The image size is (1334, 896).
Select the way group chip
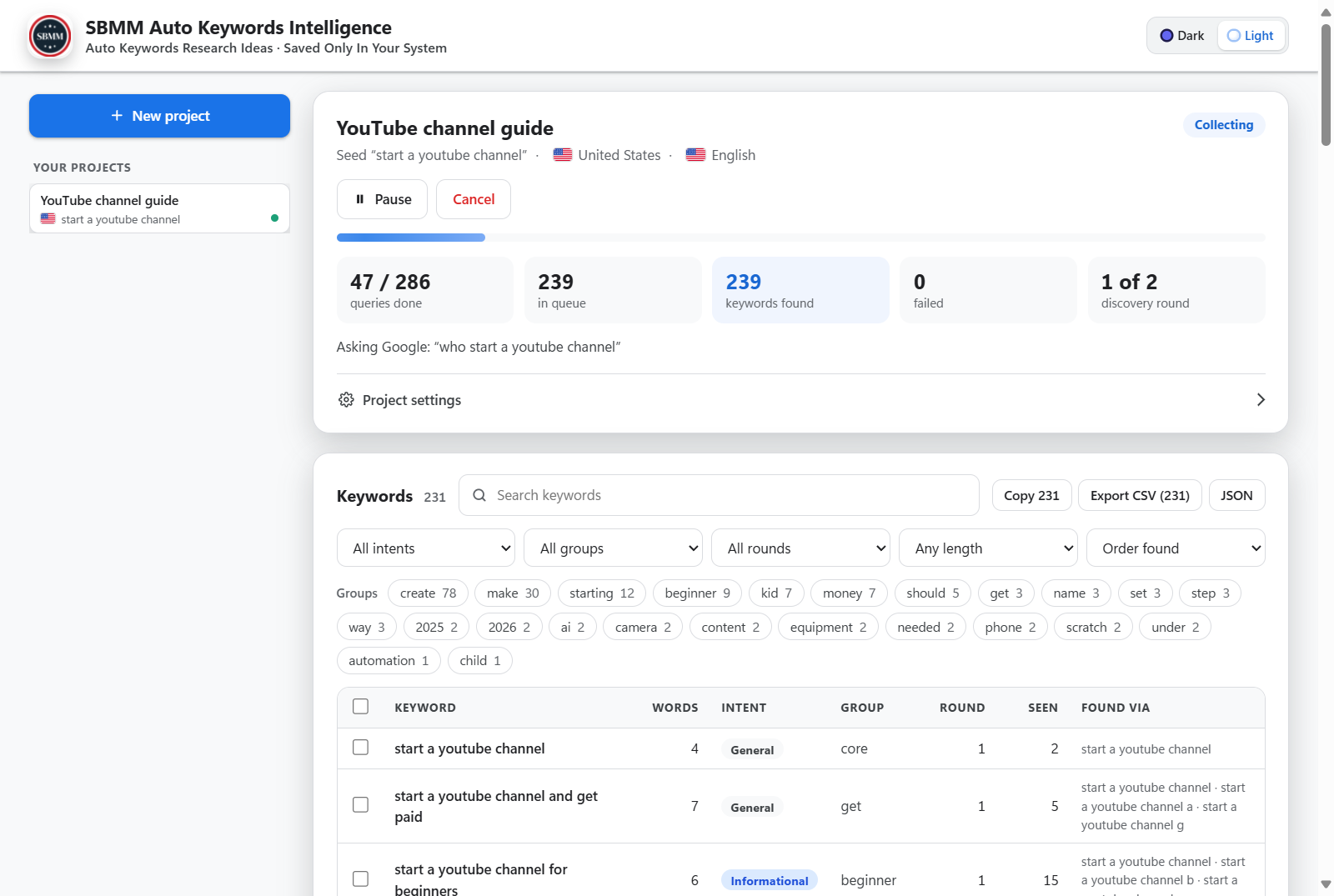click(x=367, y=628)
